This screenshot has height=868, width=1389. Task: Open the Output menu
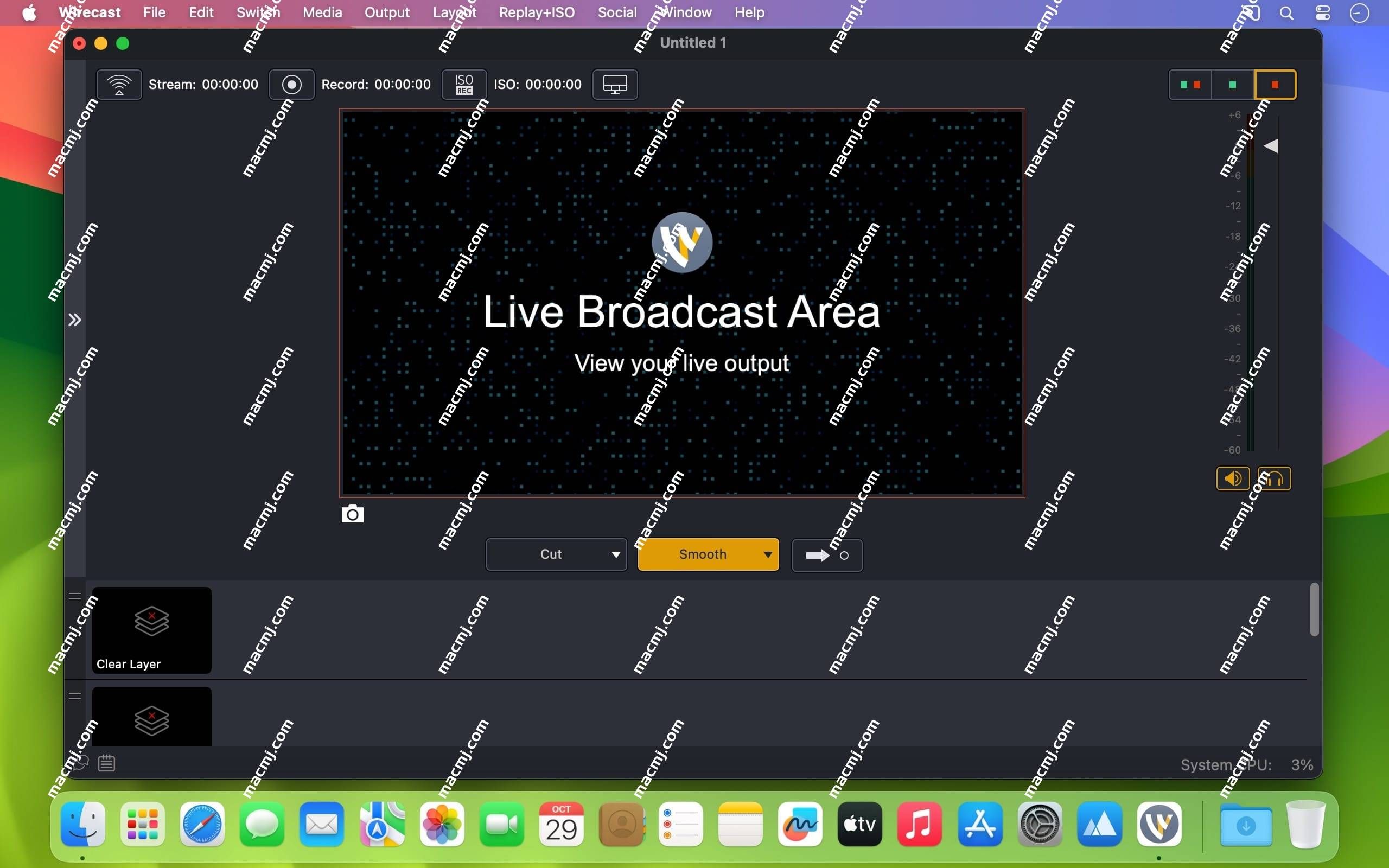pos(385,13)
